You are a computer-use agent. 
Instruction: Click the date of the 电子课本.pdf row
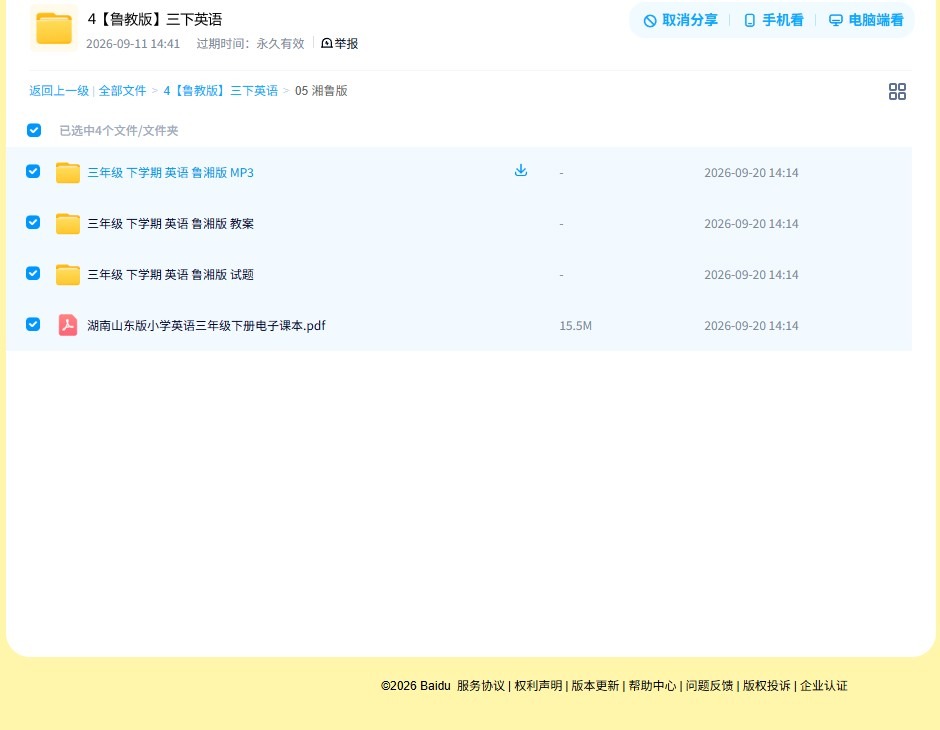(x=751, y=325)
